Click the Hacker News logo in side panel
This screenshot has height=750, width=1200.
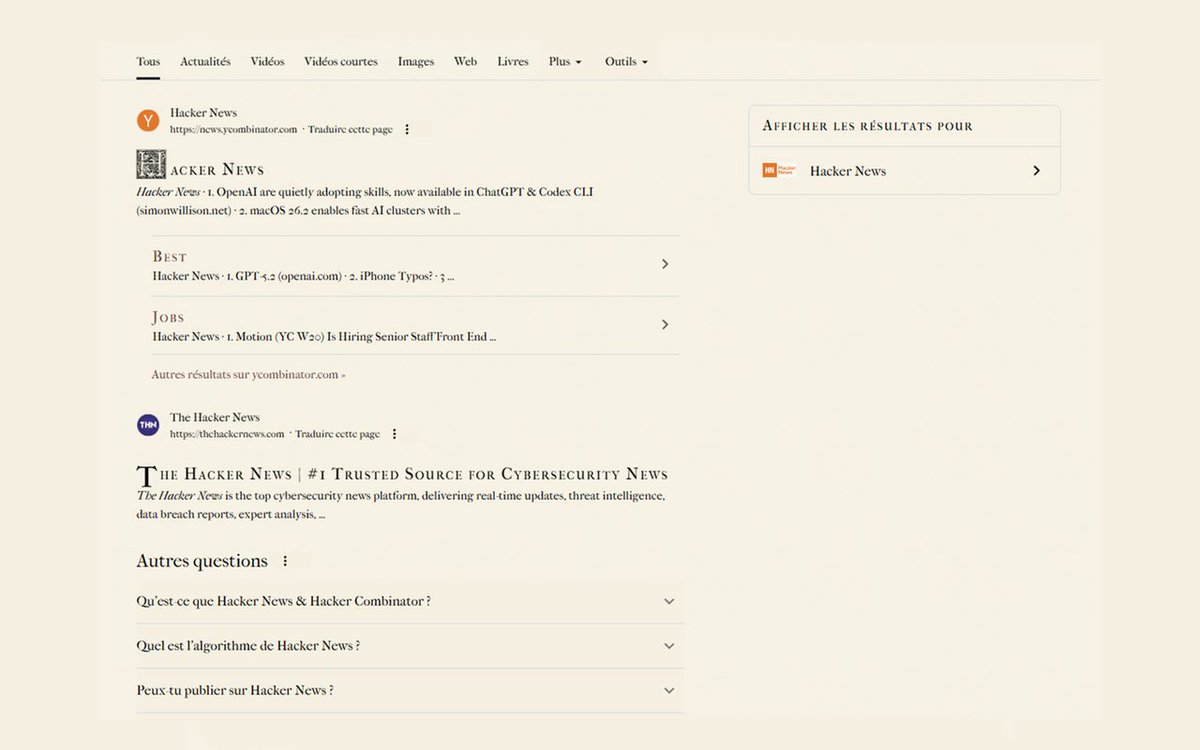[x=779, y=171]
